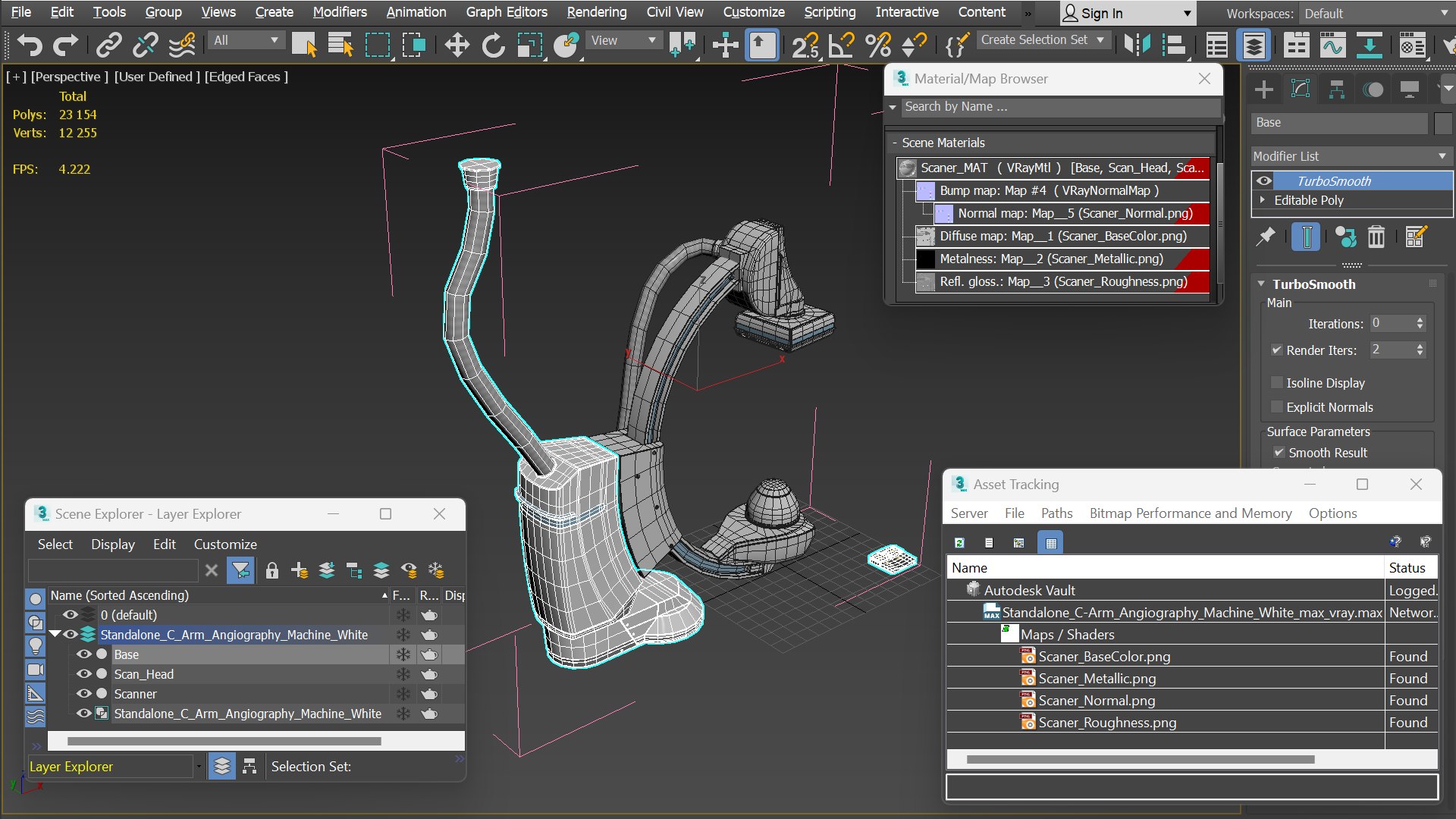Open the Hierarchy tab in the command panel

[1337, 89]
